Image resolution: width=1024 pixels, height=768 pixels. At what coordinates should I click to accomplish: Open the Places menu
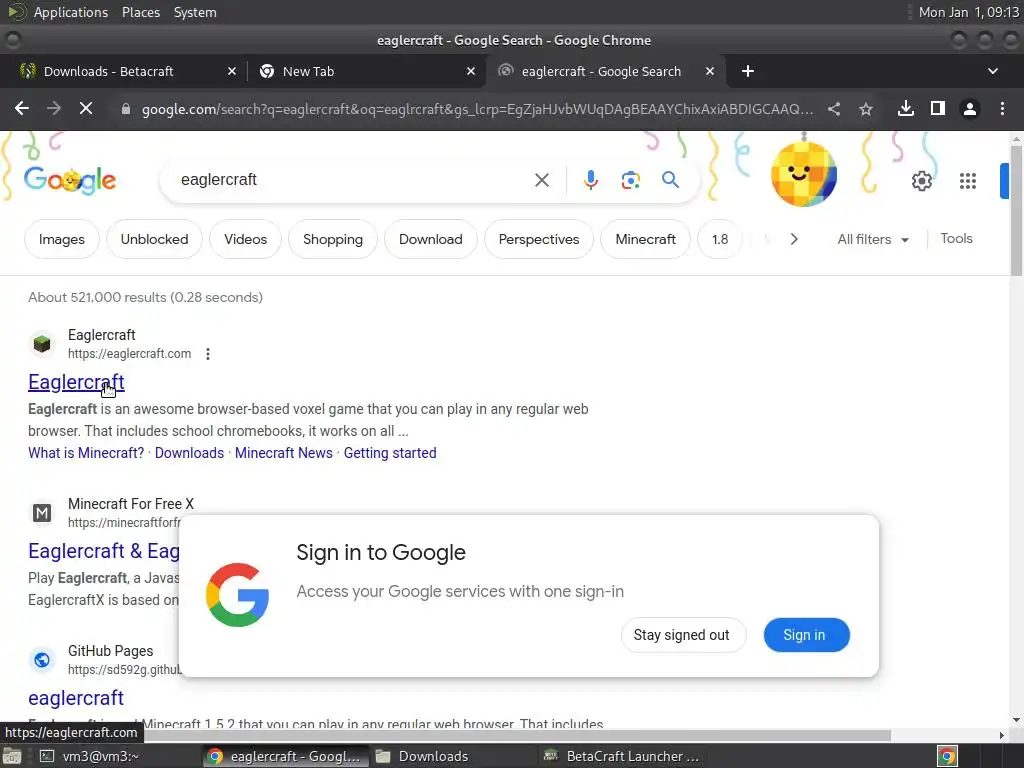[140, 12]
